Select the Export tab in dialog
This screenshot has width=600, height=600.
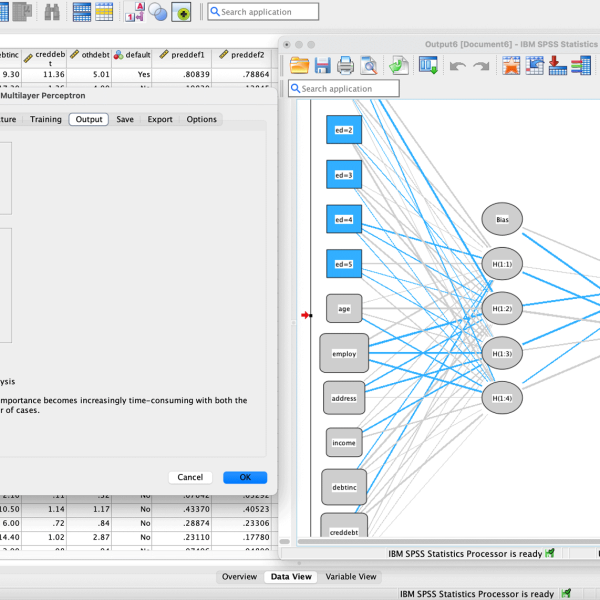(x=160, y=119)
